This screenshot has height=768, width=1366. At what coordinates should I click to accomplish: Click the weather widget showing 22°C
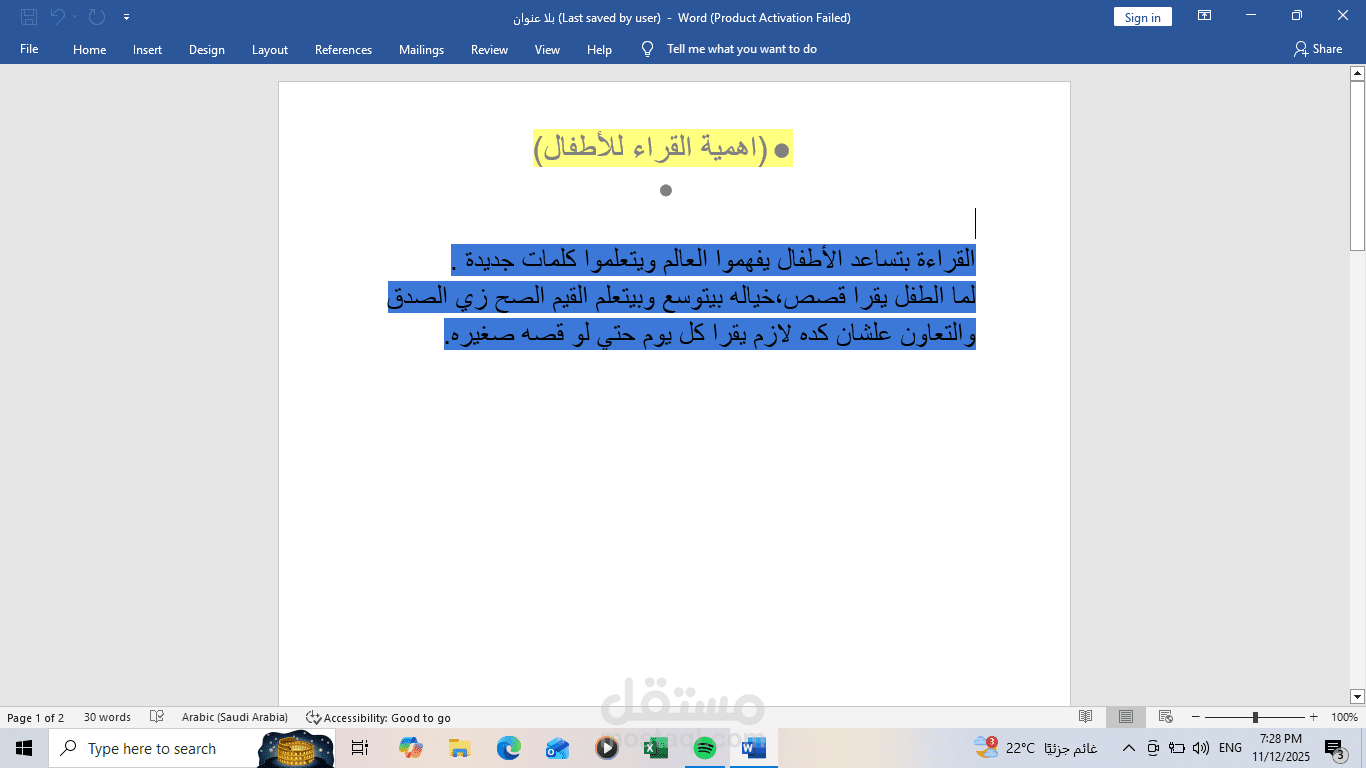(1036, 748)
